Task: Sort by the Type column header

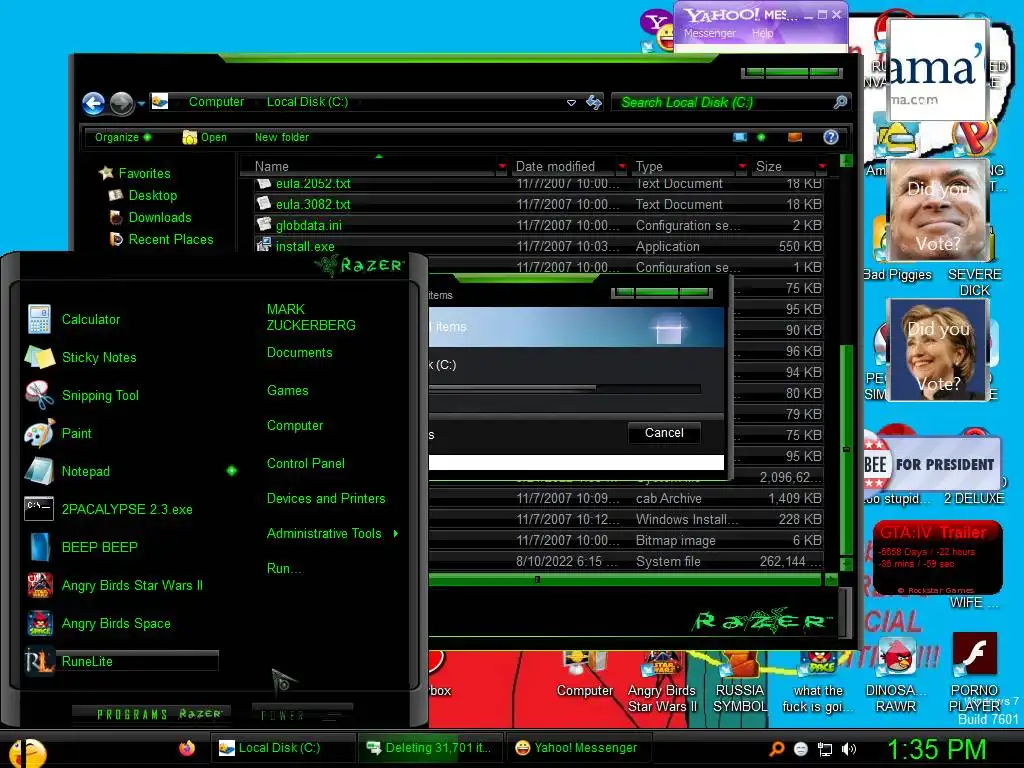Action: point(684,167)
